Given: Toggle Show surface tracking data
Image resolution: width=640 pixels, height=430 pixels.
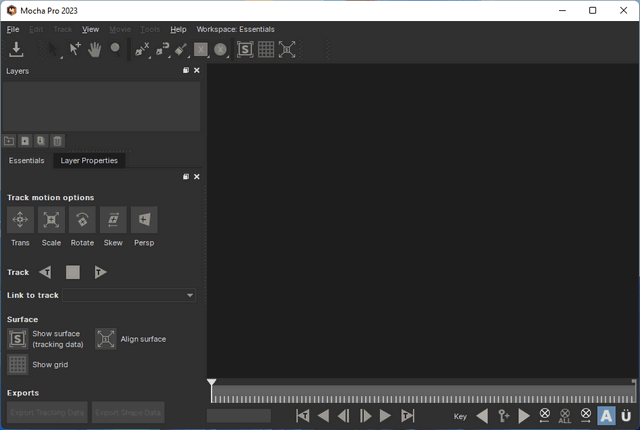Looking at the screenshot, I should (18, 339).
